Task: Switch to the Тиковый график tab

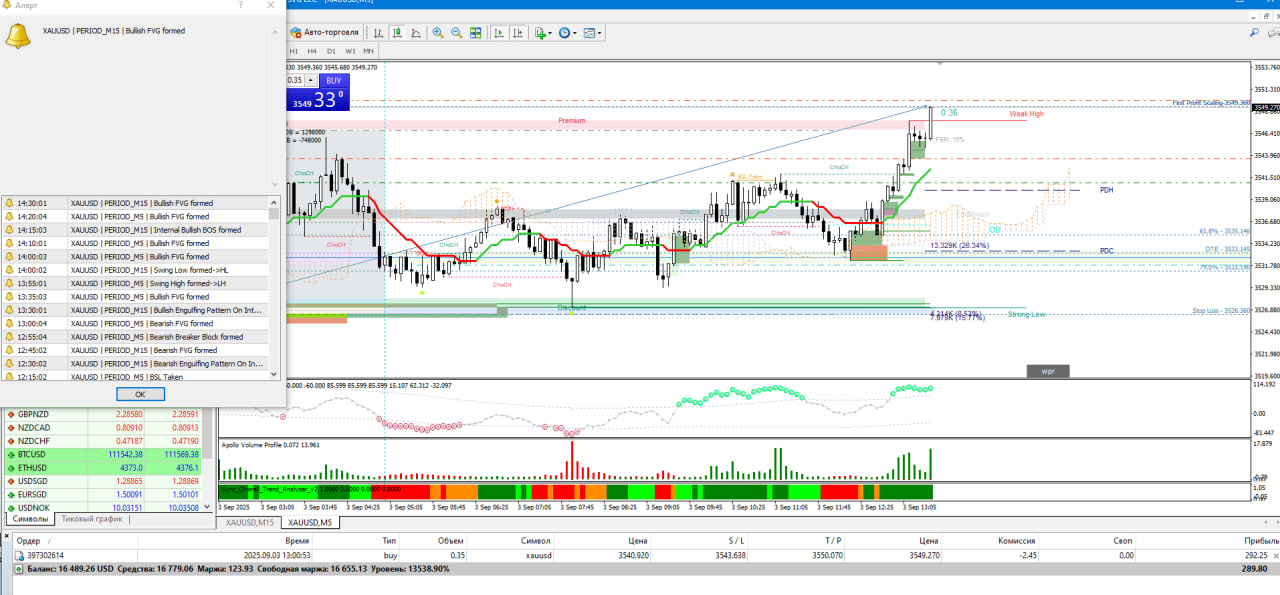Action: coord(92,519)
